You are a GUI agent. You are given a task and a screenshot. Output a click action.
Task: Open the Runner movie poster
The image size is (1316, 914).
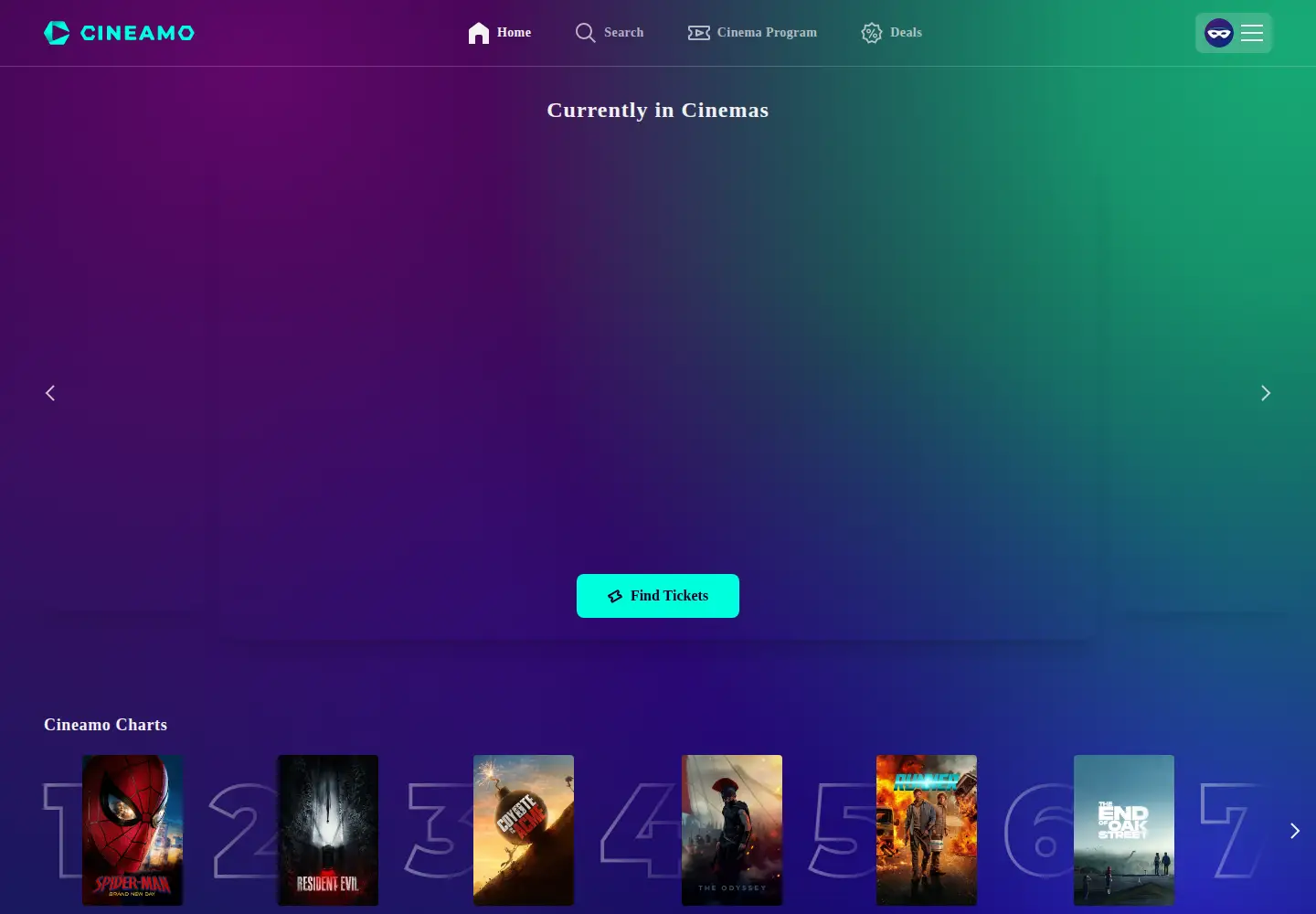927,830
